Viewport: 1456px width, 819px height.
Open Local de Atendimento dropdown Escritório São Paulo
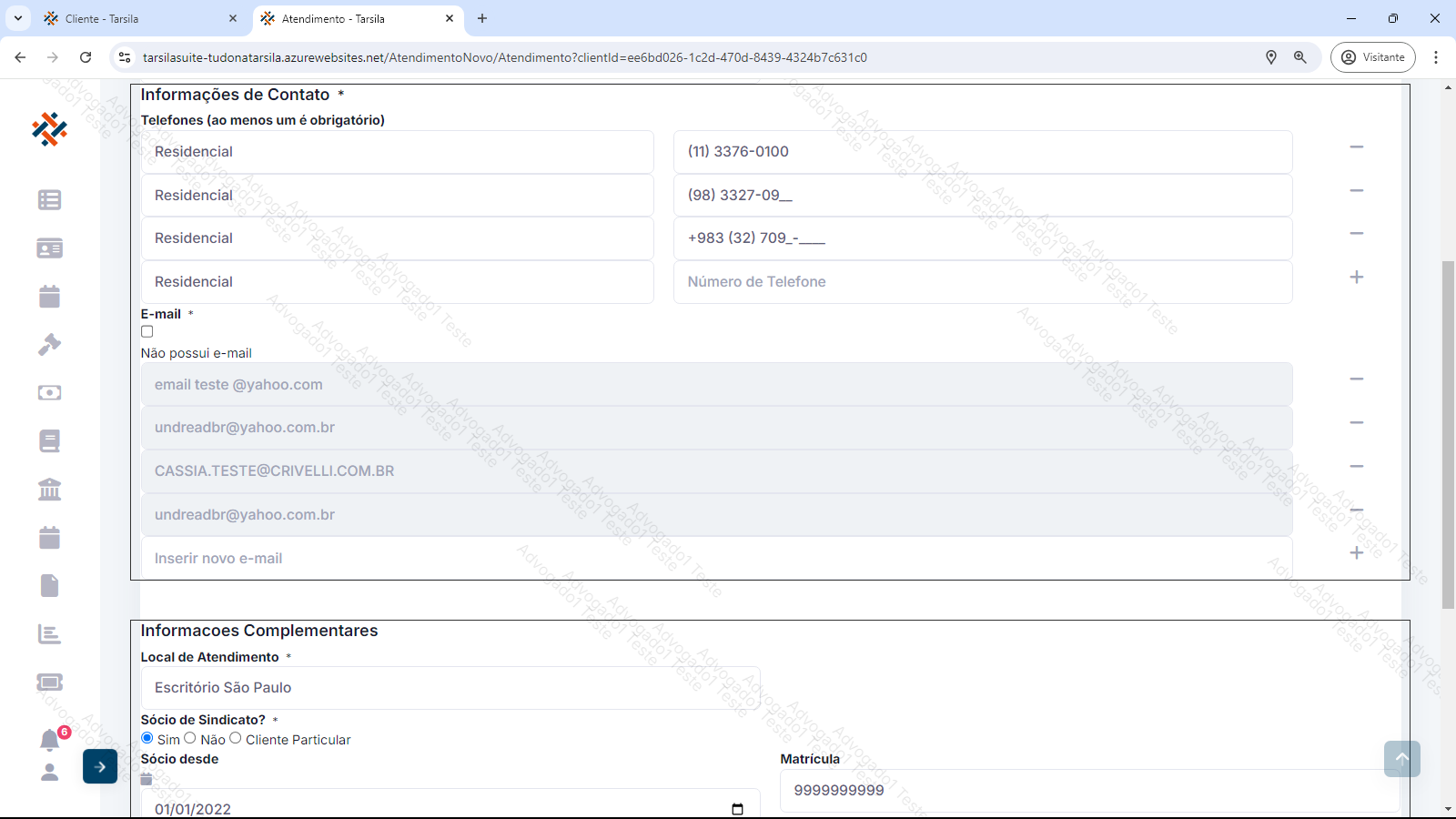coord(450,688)
